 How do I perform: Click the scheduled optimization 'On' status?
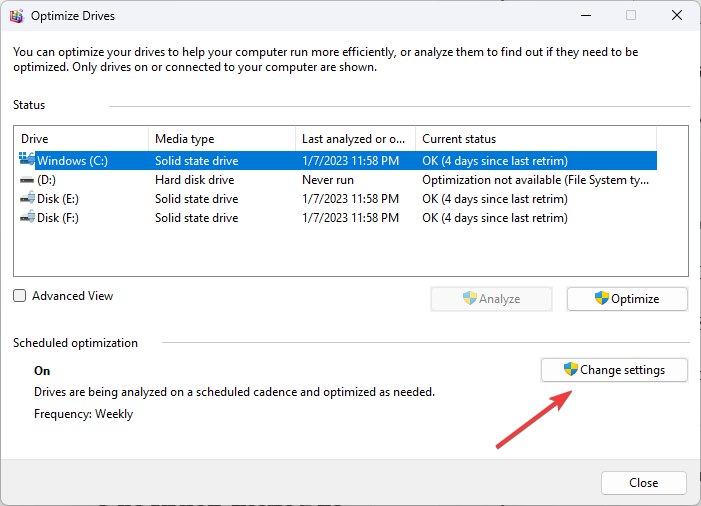point(42,371)
